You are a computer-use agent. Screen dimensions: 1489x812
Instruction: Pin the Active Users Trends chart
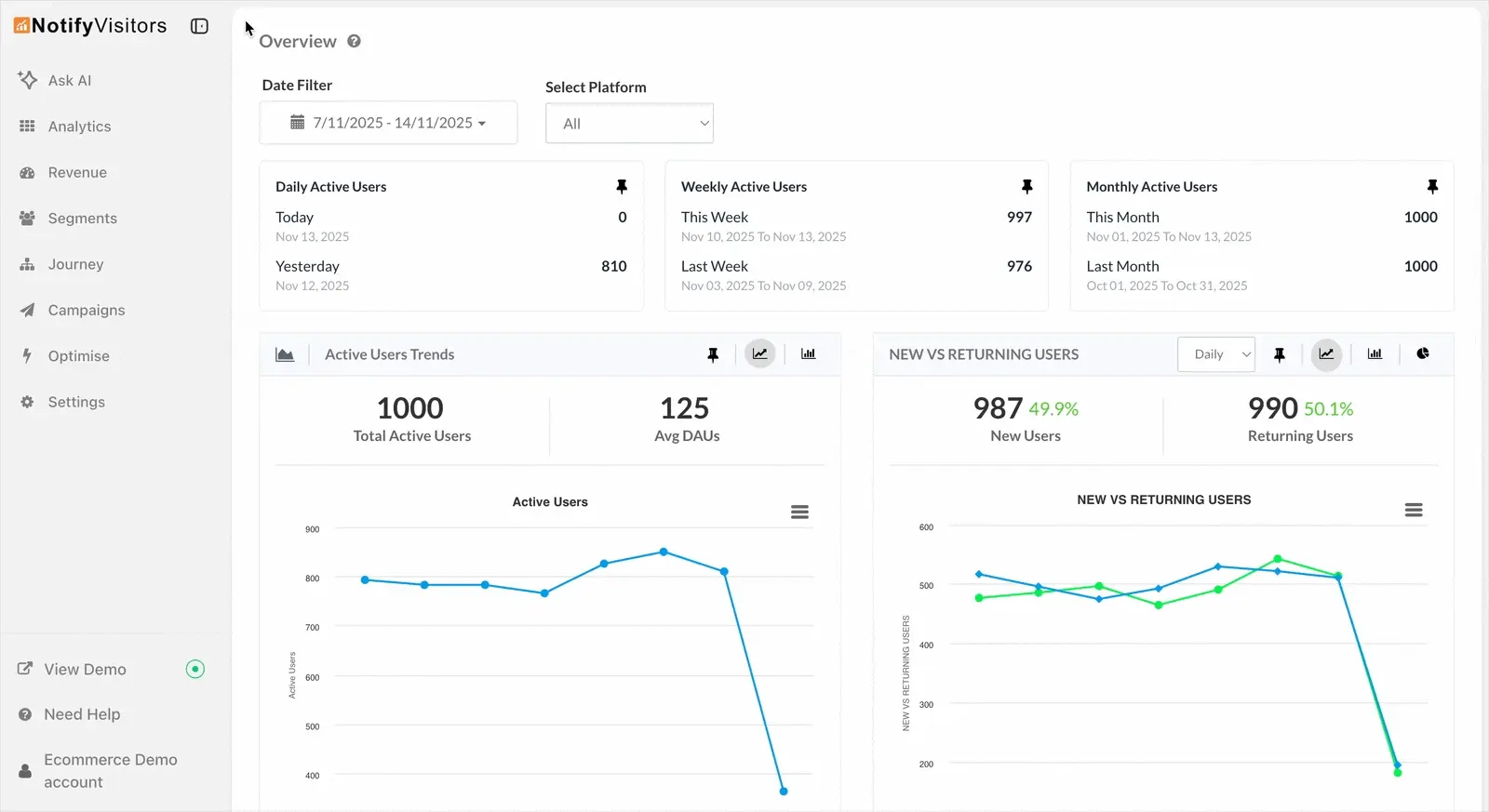pos(713,354)
